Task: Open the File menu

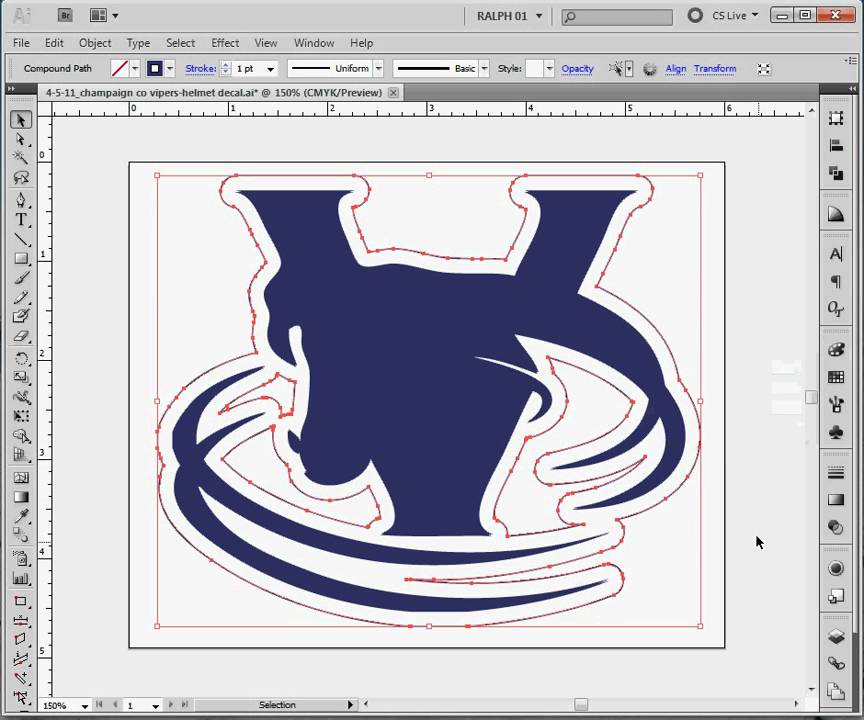Action: click(21, 43)
